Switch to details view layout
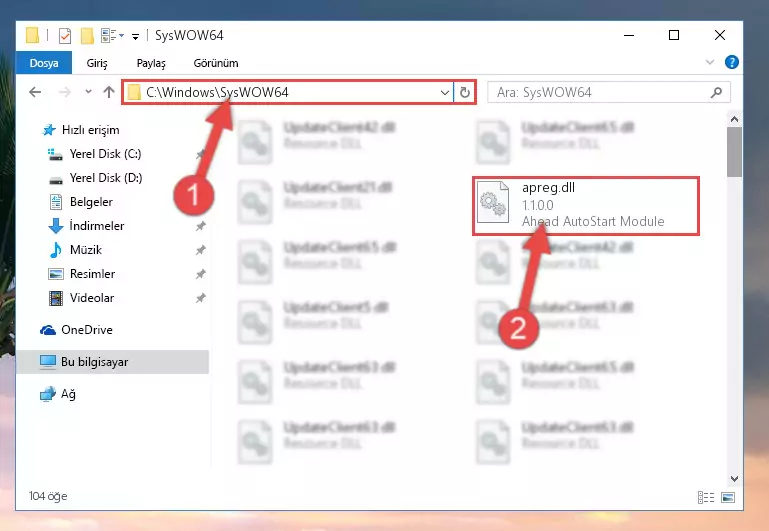This screenshot has height=531, width=769. coord(706,498)
